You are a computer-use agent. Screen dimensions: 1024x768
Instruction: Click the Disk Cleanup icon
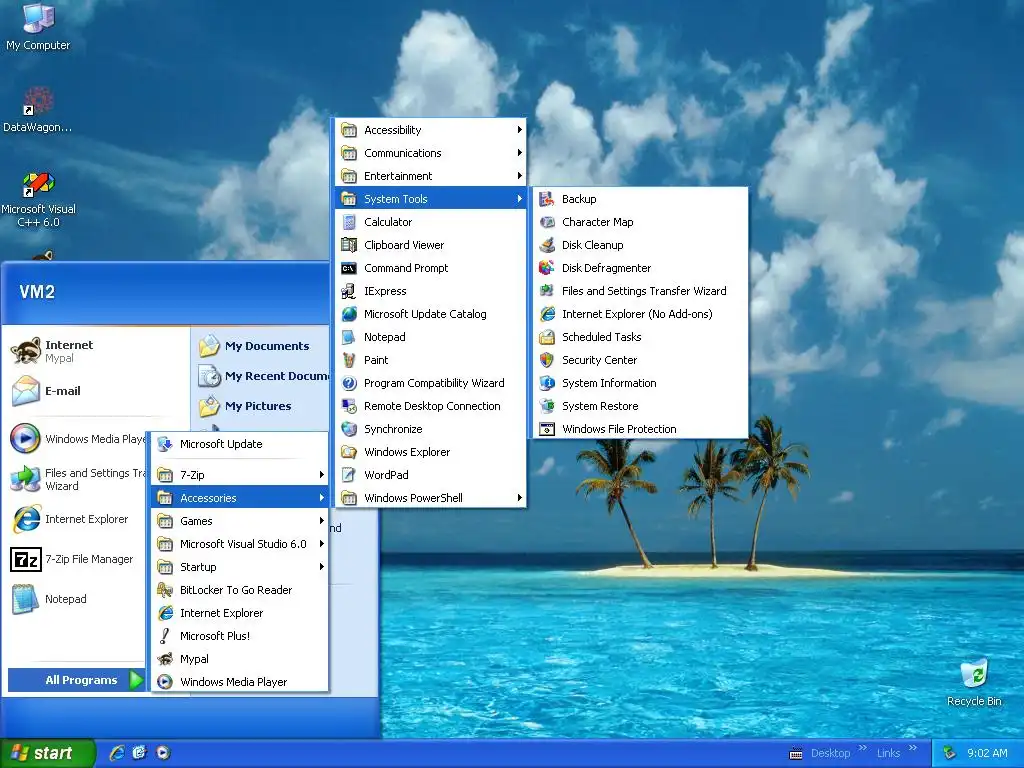[547, 245]
